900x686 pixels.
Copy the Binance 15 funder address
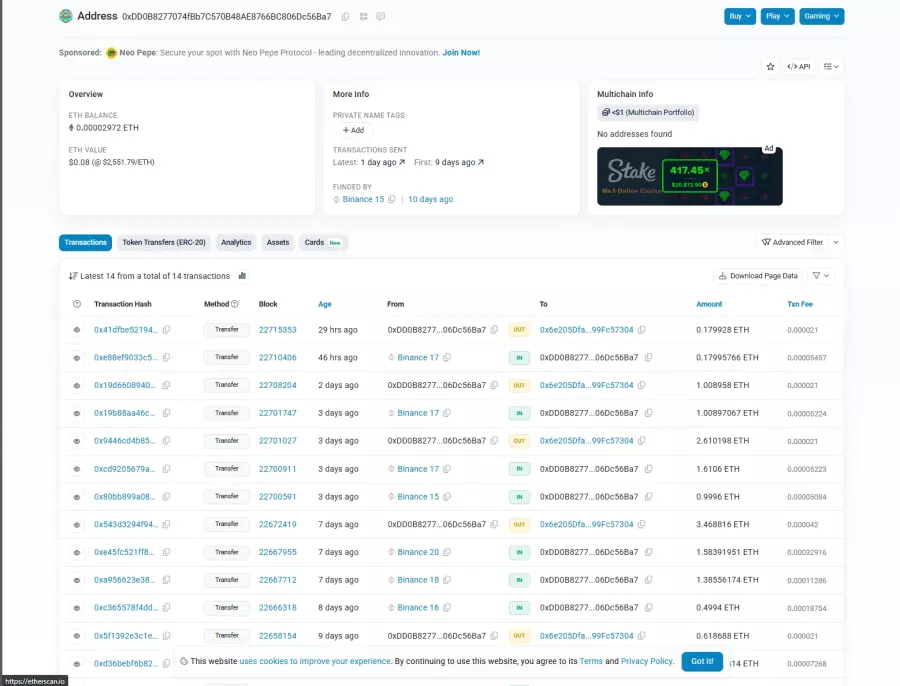click(392, 199)
